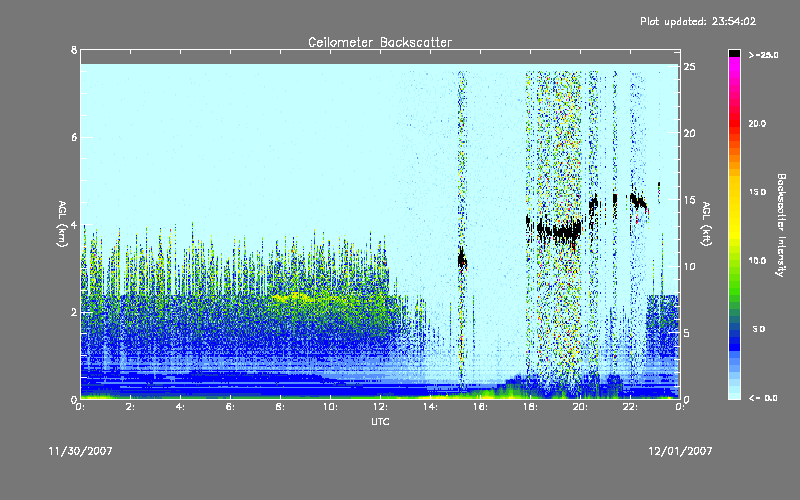Viewport: 800px width, 500px height.
Task: Click the 25 kft label on the right axis
Action: (x=690, y=67)
